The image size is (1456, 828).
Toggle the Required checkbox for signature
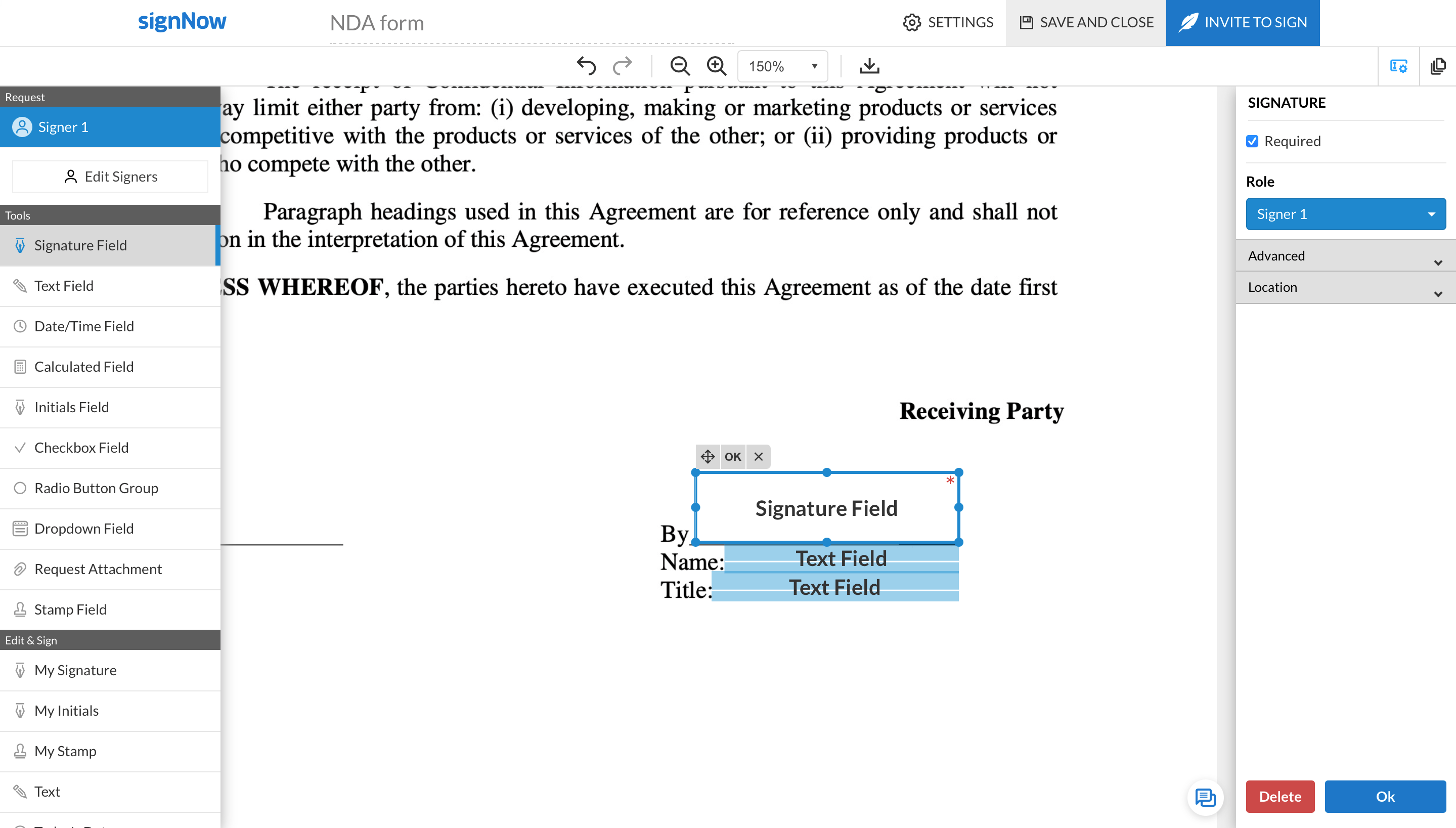1253,141
